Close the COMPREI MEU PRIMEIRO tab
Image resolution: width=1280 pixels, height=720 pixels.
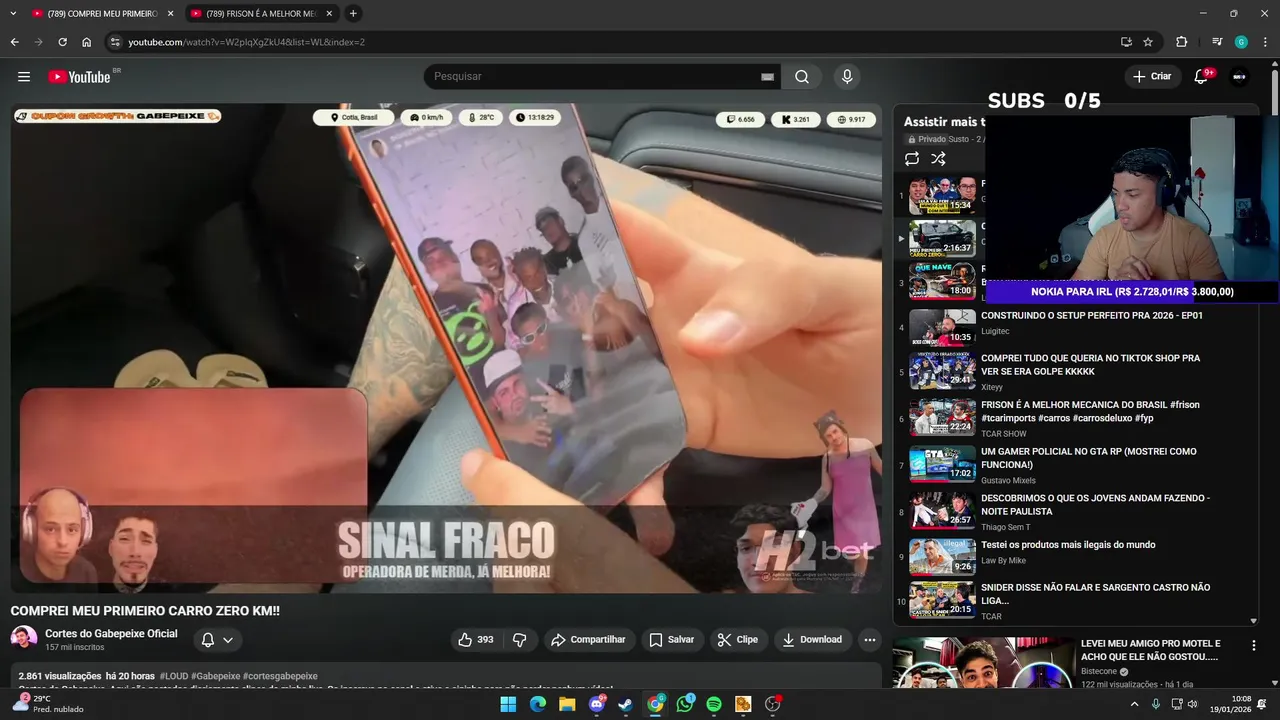(x=170, y=14)
